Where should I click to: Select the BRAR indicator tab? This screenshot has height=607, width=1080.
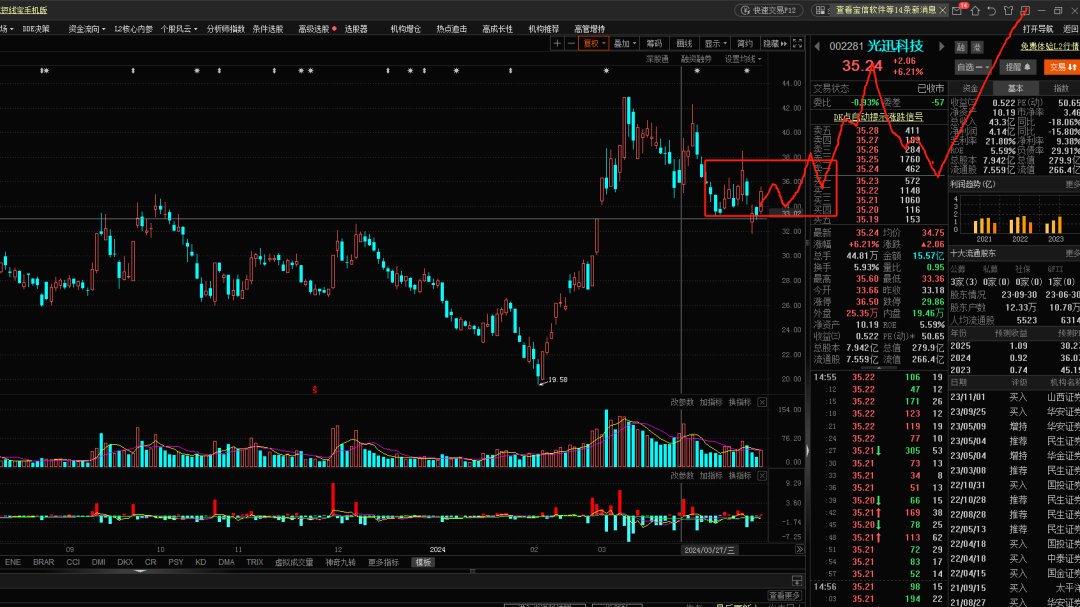(x=43, y=562)
